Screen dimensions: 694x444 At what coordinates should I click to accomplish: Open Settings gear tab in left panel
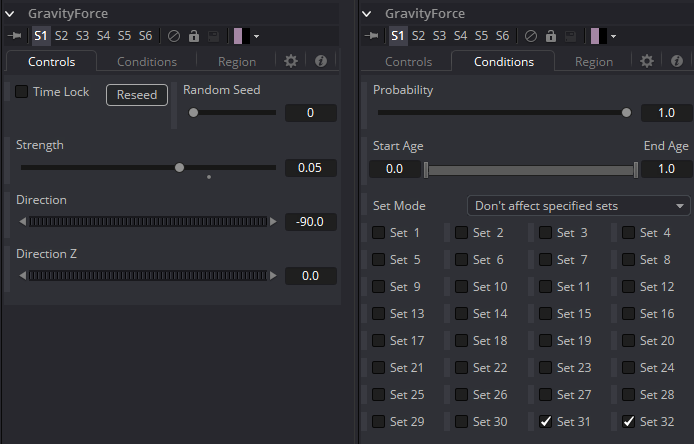(291, 61)
